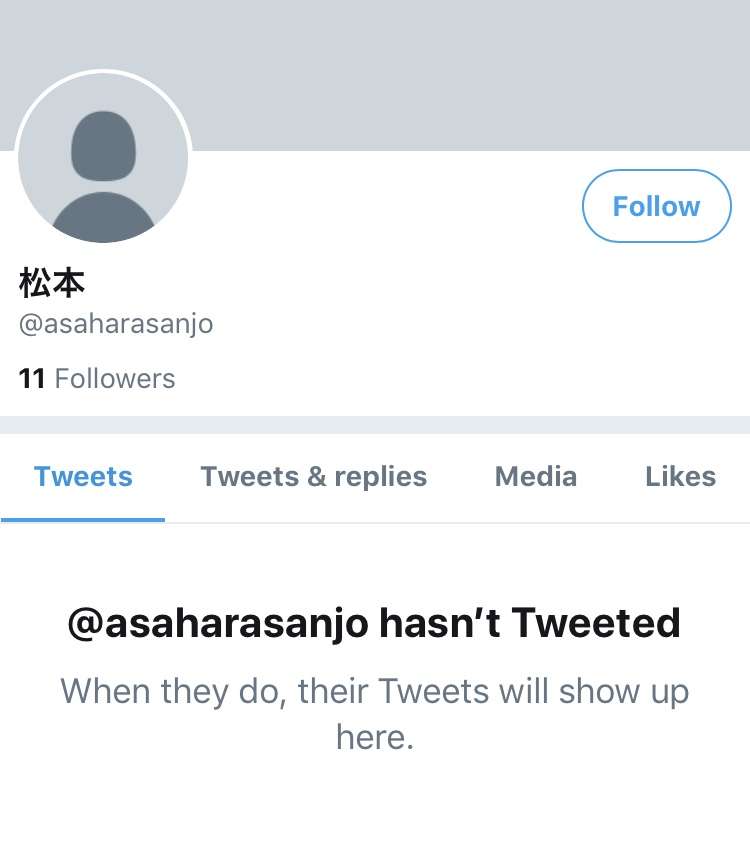Tap the @asaharasanjo handle under the name
This screenshot has width=750, height=857.
(116, 324)
